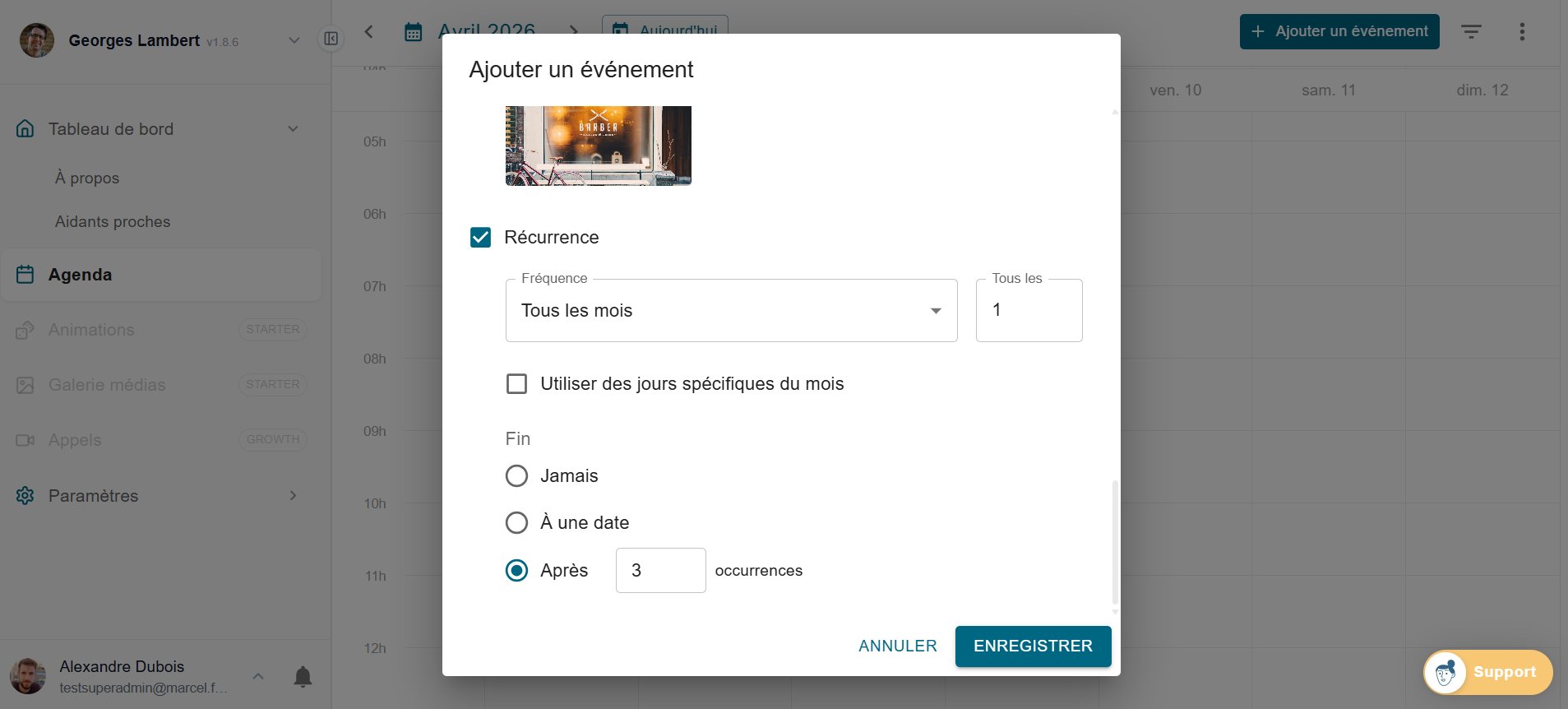Image resolution: width=1568 pixels, height=709 pixels.
Task: Enable 'Utiliser des jours spécifiques du mois'
Action: click(x=516, y=383)
